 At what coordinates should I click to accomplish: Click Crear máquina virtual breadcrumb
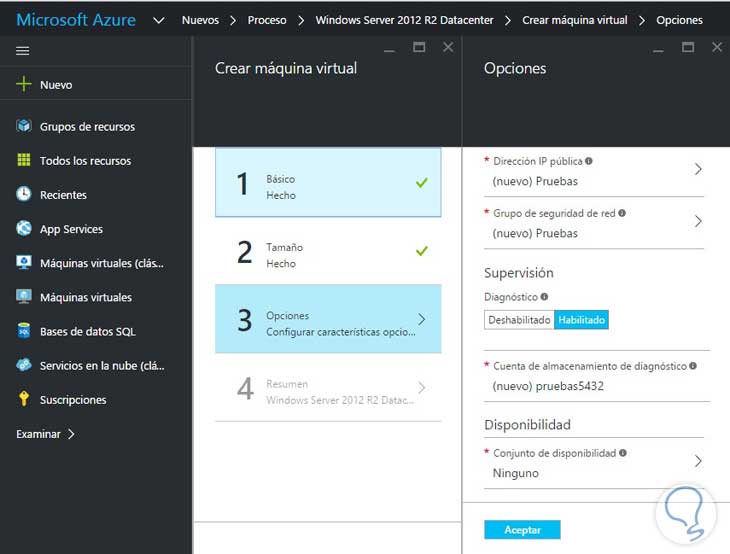pyautogui.click(x=575, y=20)
